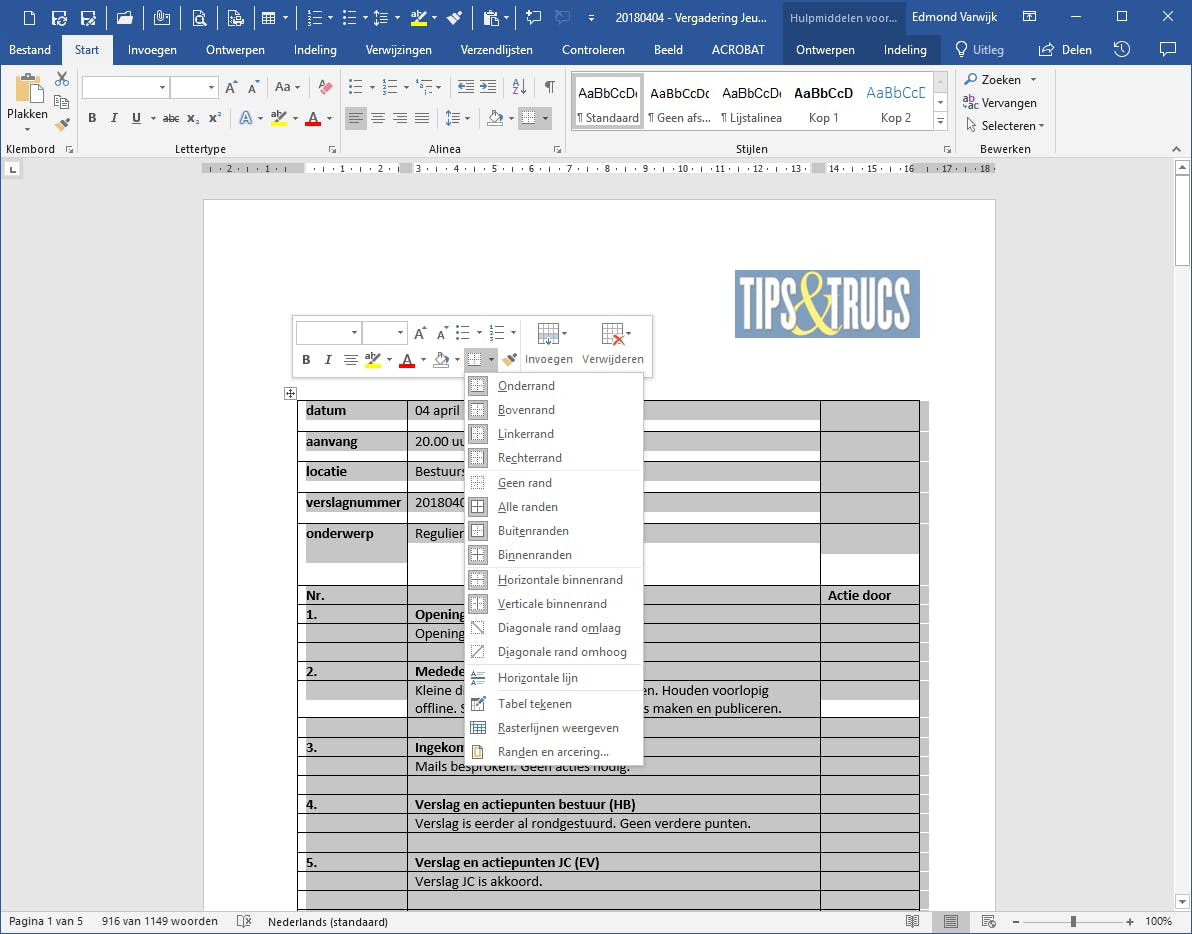Click the zoom slider in the status bar
Image resolution: width=1192 pixels, height=934 pixels.
pyautogui.click(x=1073, y=921)
